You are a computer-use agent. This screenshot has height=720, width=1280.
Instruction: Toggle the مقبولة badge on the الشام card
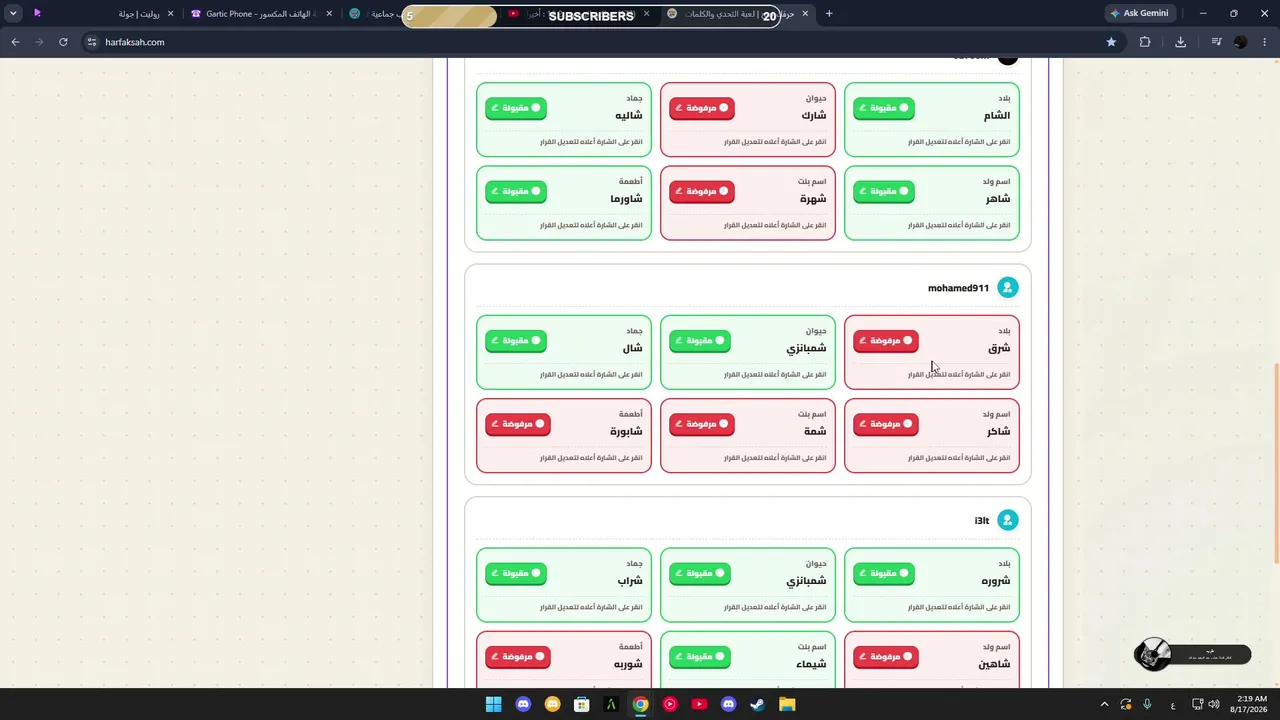point(883,108)
